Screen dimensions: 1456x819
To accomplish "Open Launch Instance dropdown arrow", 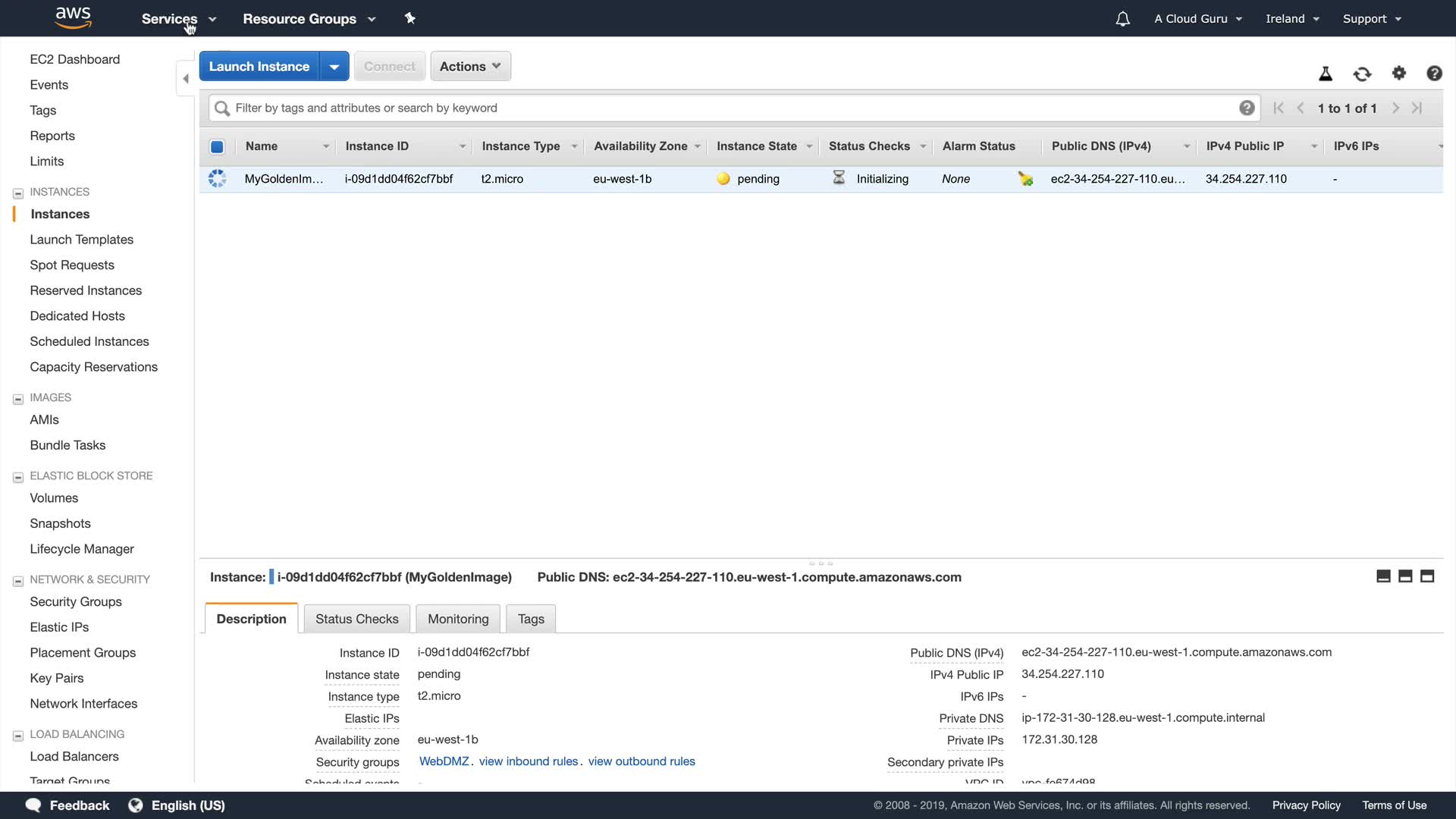I will coord(334,67).
